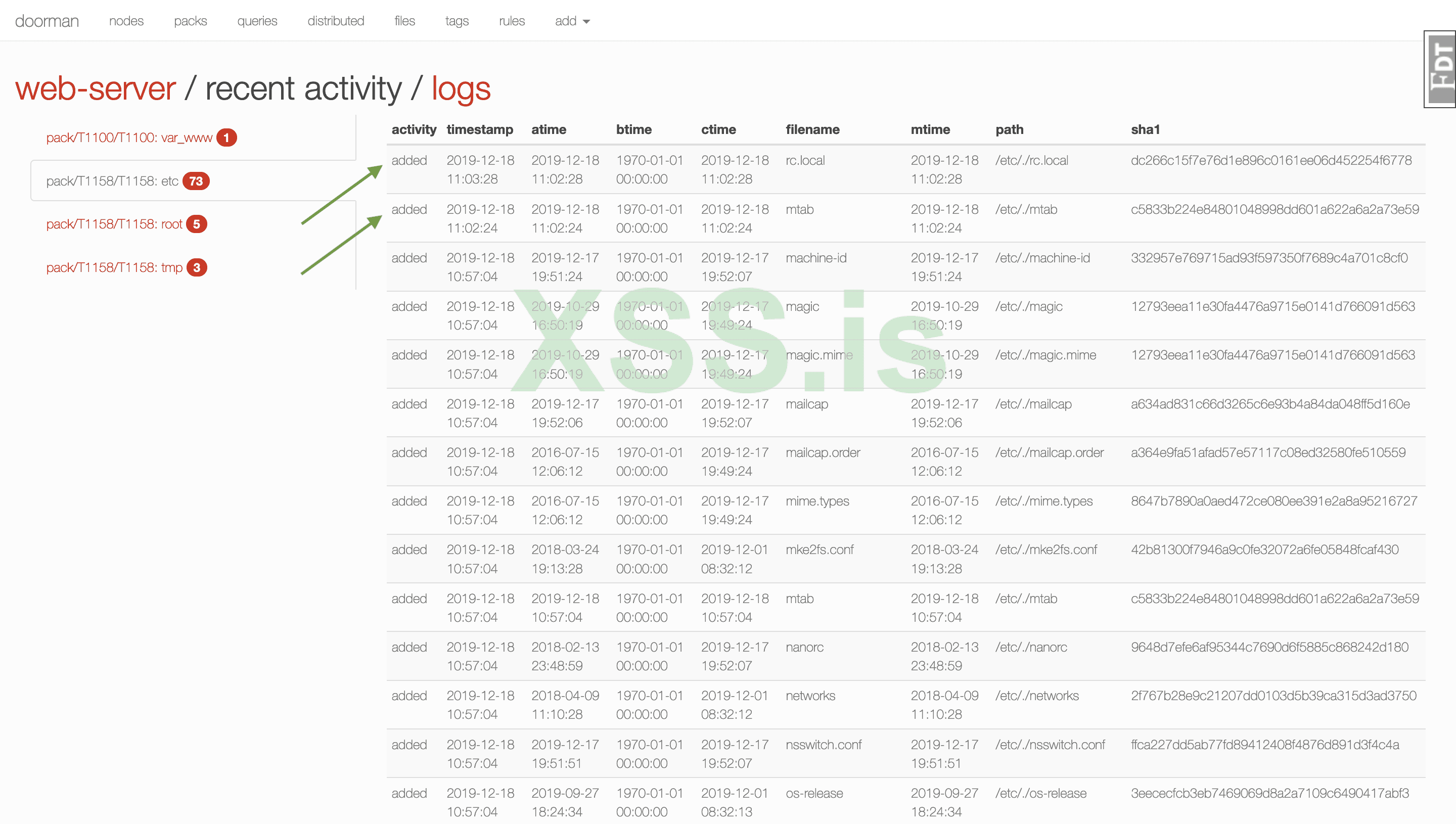The width and height of the screenshot is (1456, 824).
Task: Navigate to queries in top navbar
Action: click(257, 21)
